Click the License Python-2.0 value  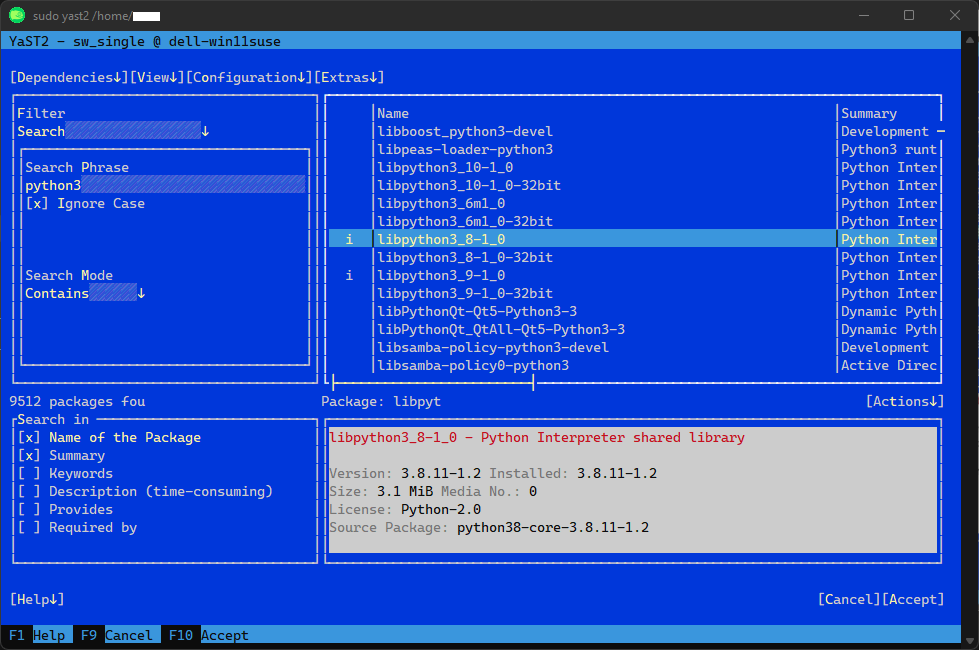[441, 510]
